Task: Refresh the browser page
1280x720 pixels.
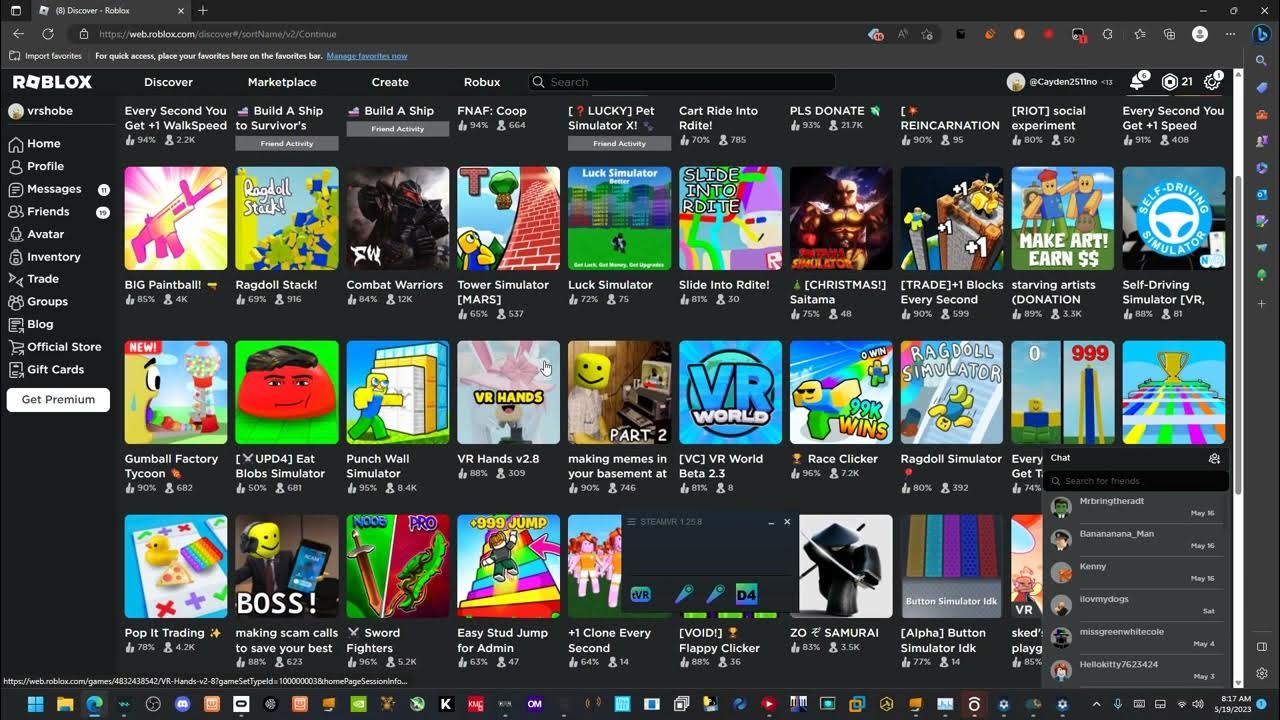Action: (47, 33)
